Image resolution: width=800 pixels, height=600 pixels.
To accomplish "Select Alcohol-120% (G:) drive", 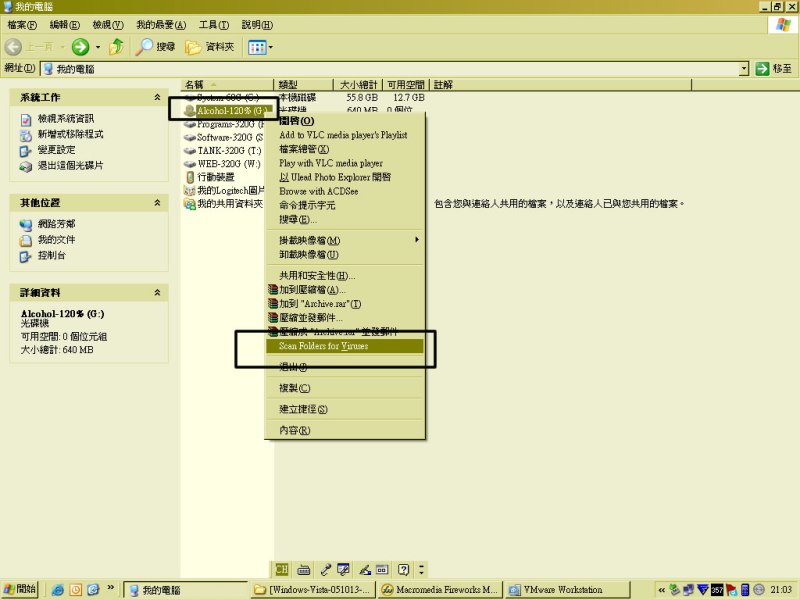I will pyautogui.click(x=226, y=111).
